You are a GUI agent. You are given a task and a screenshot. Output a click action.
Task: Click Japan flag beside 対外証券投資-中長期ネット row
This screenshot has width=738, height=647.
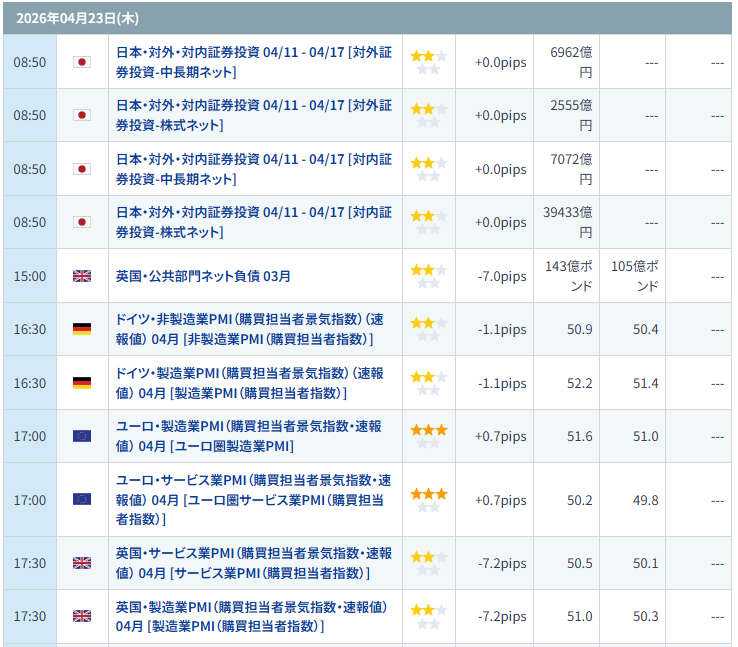(82, 62)
